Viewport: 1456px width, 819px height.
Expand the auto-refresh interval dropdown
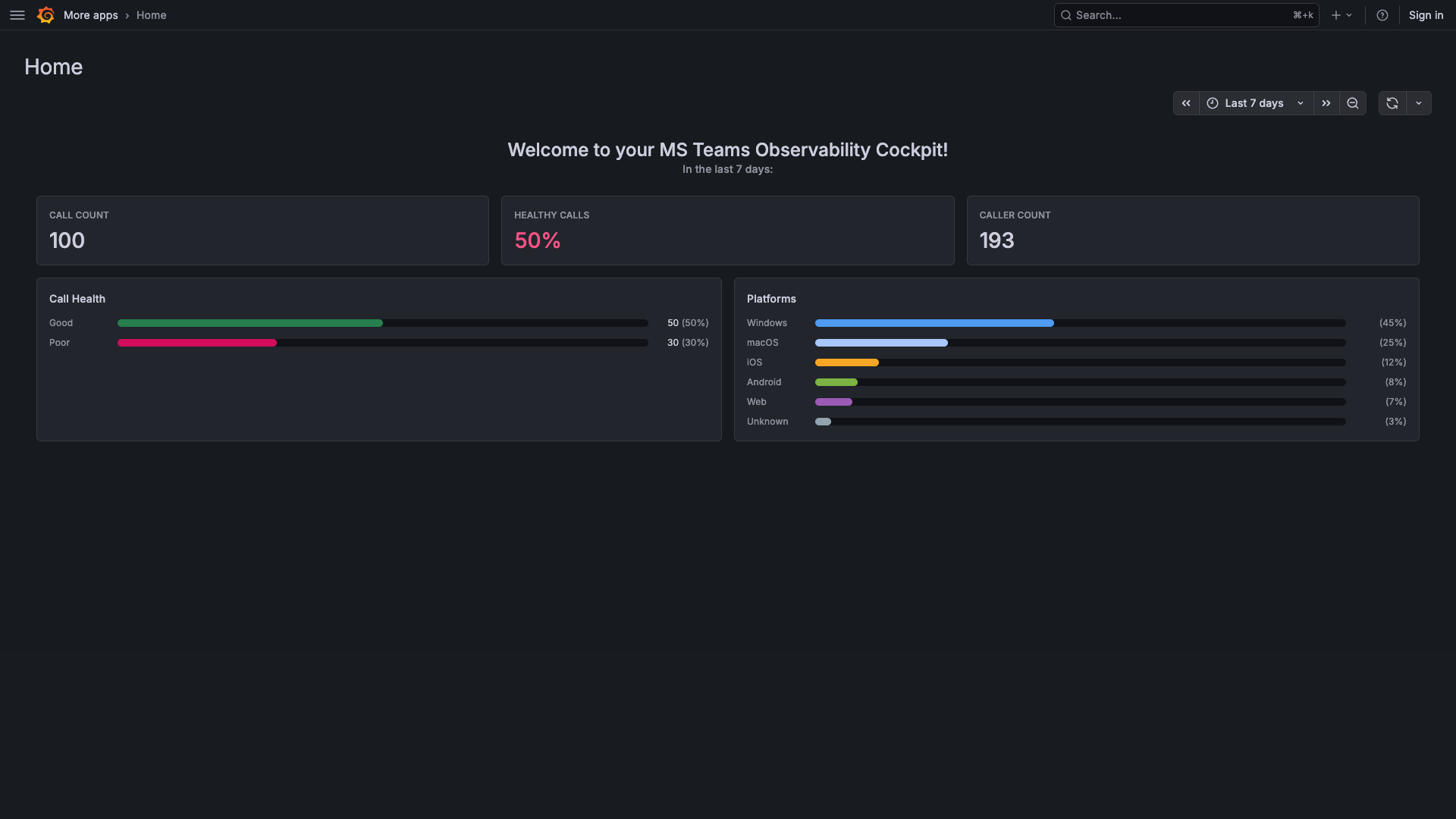1419,103
